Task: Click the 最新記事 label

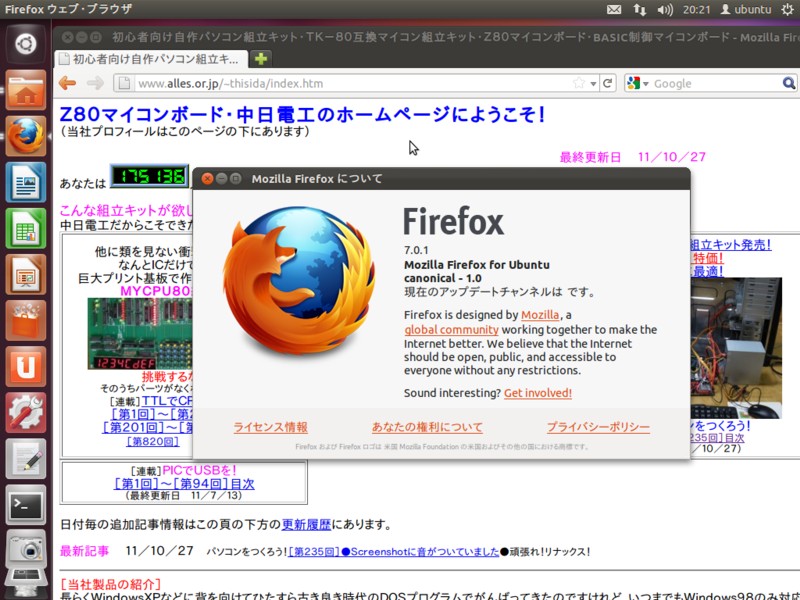Action: (84, 551)
